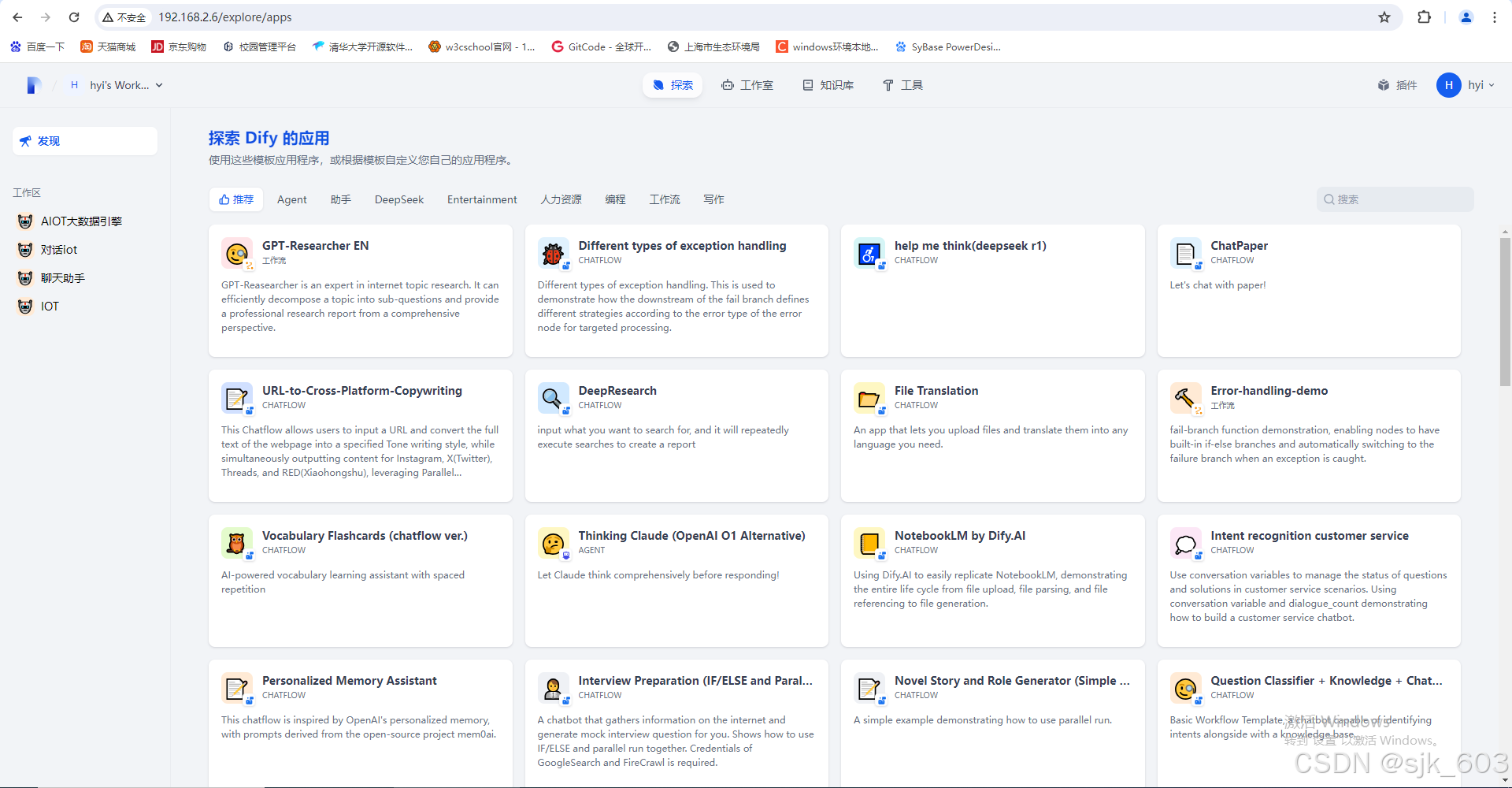This screenshot has height=788, width=1512.
Task: Click the Interview Preparation person icon
Action: click(553, 688)
